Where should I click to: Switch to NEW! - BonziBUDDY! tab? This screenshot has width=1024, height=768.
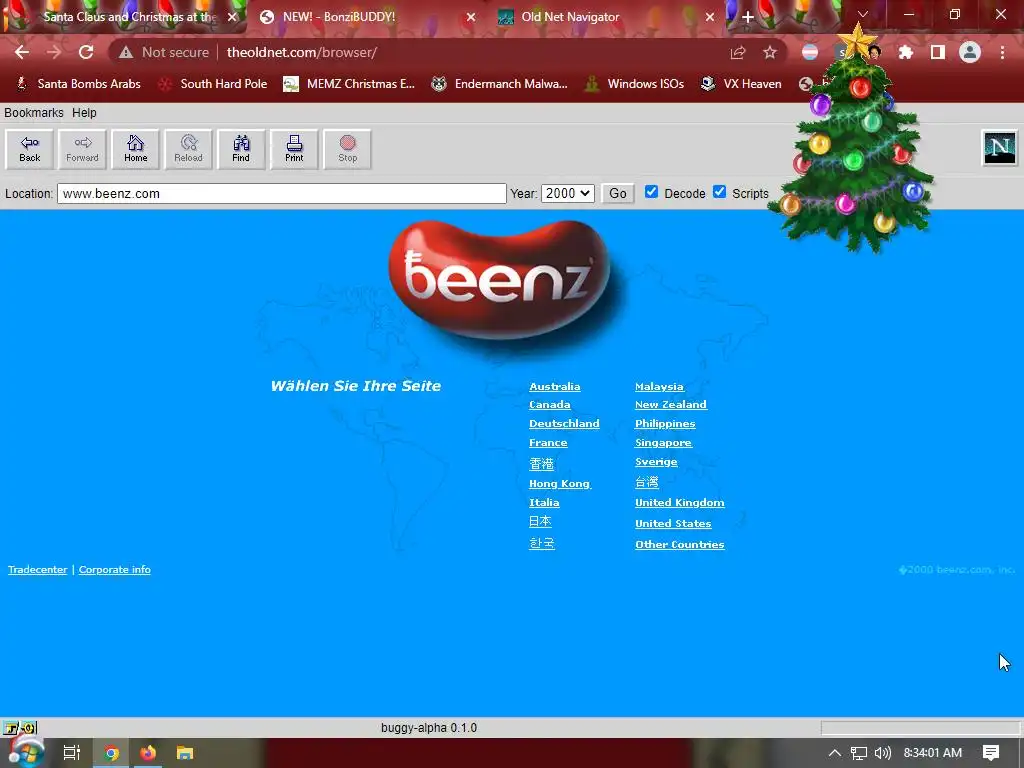point(366,17)
